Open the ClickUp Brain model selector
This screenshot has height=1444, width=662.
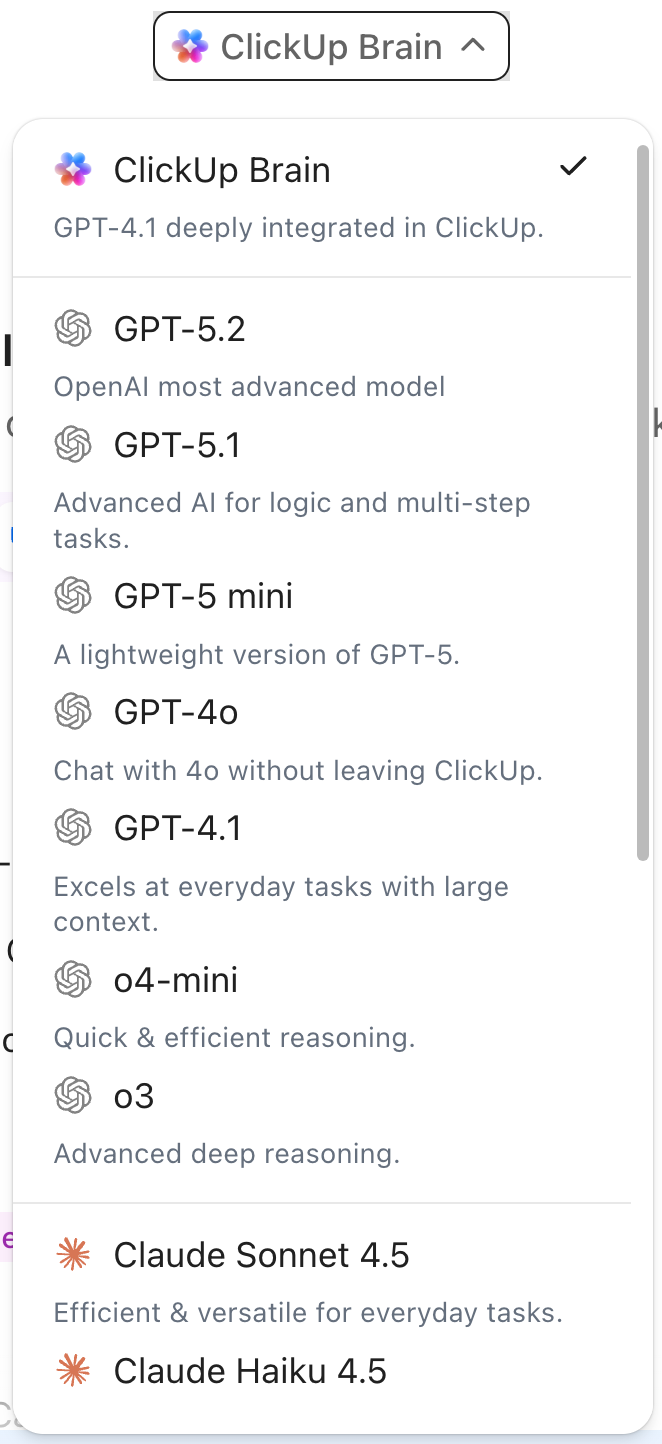coord(331,45)
